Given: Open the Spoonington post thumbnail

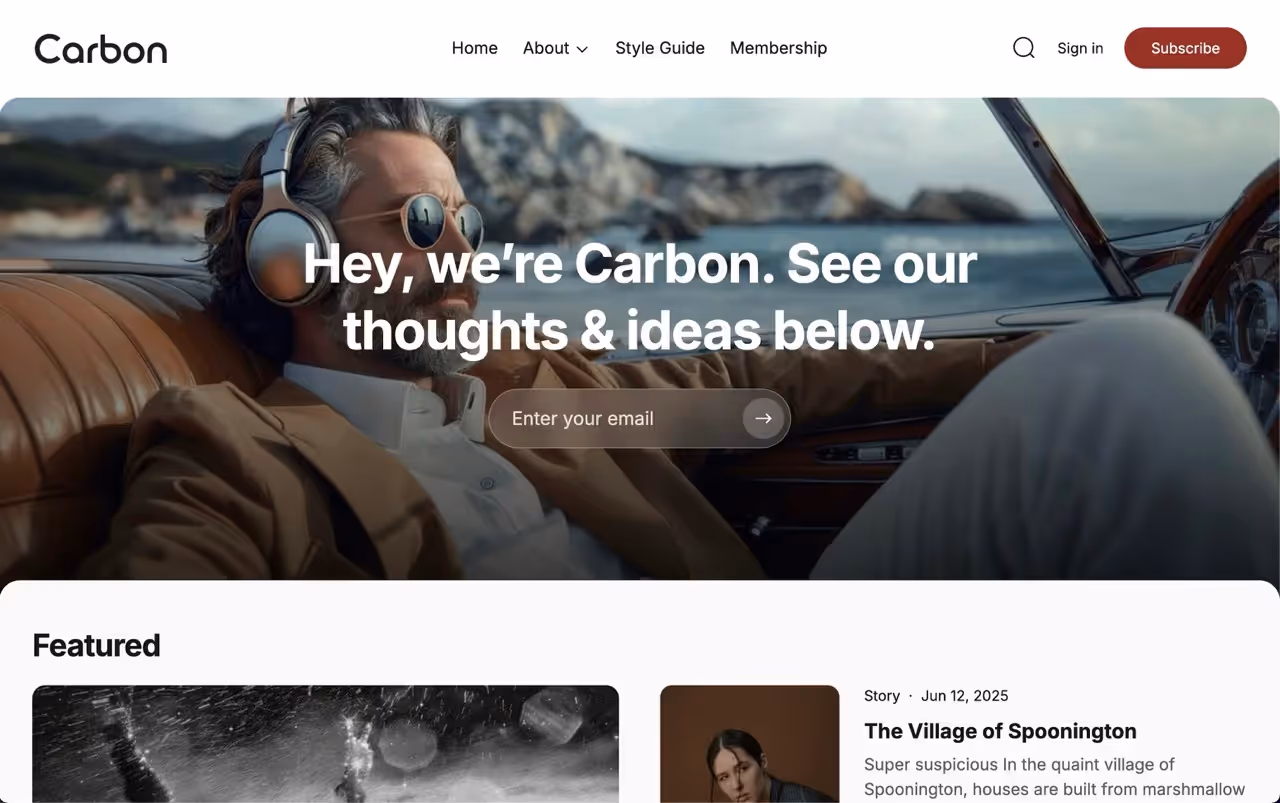Looking at the screenshot, I should [x=749, y=744].
